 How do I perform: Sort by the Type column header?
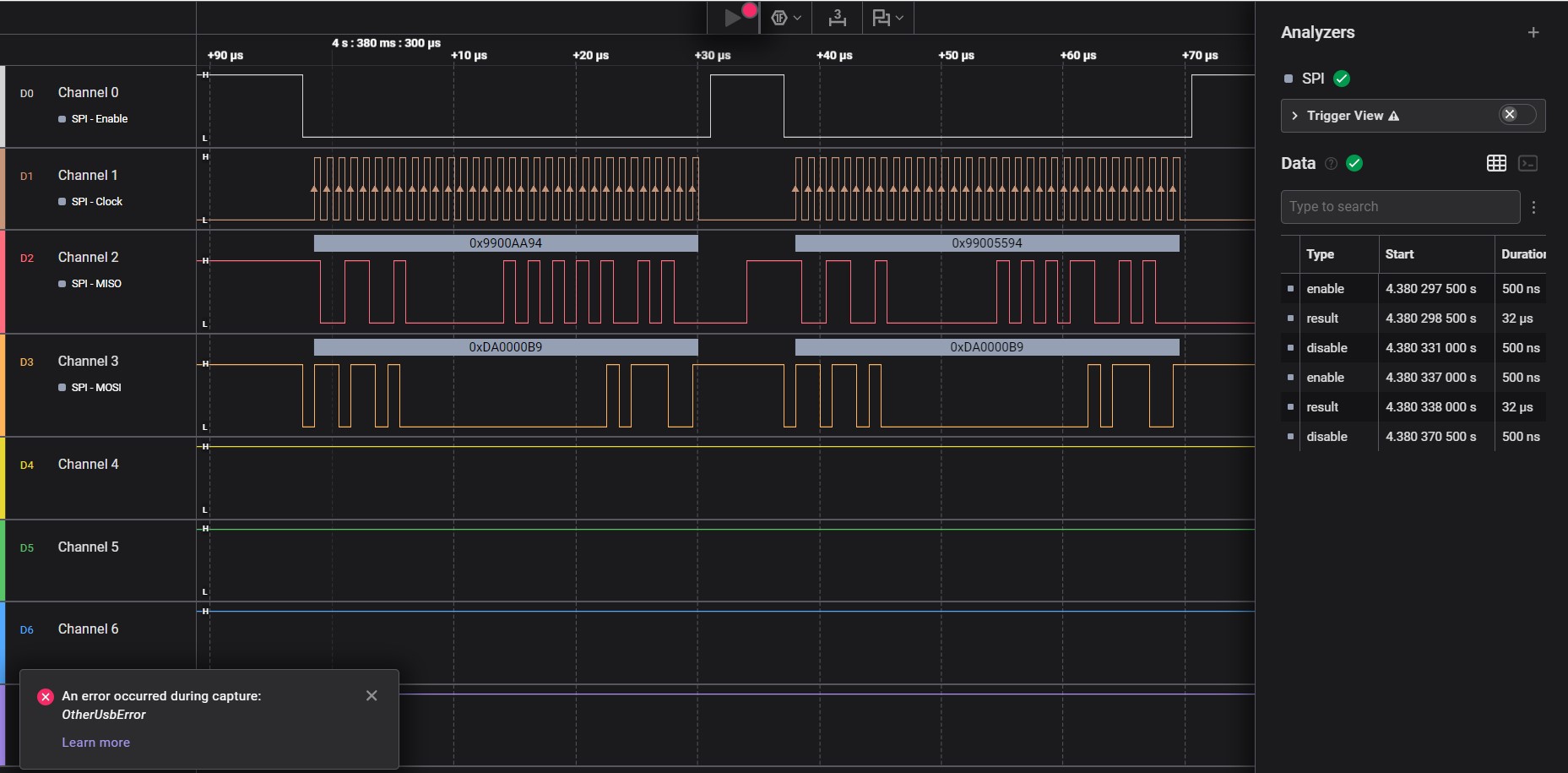tap(1320, 254)
